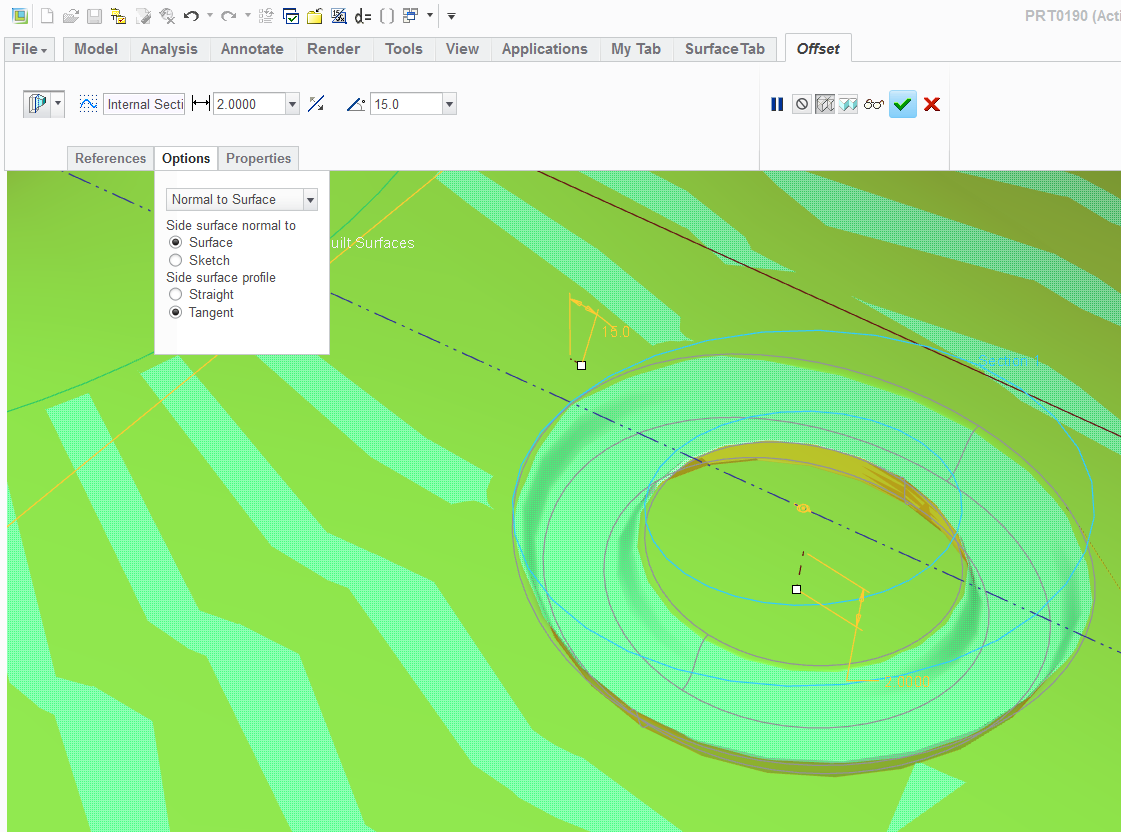Accept the feature with the green checkmark
This screenshot has width=1121, height=832.
pos(902,104)
